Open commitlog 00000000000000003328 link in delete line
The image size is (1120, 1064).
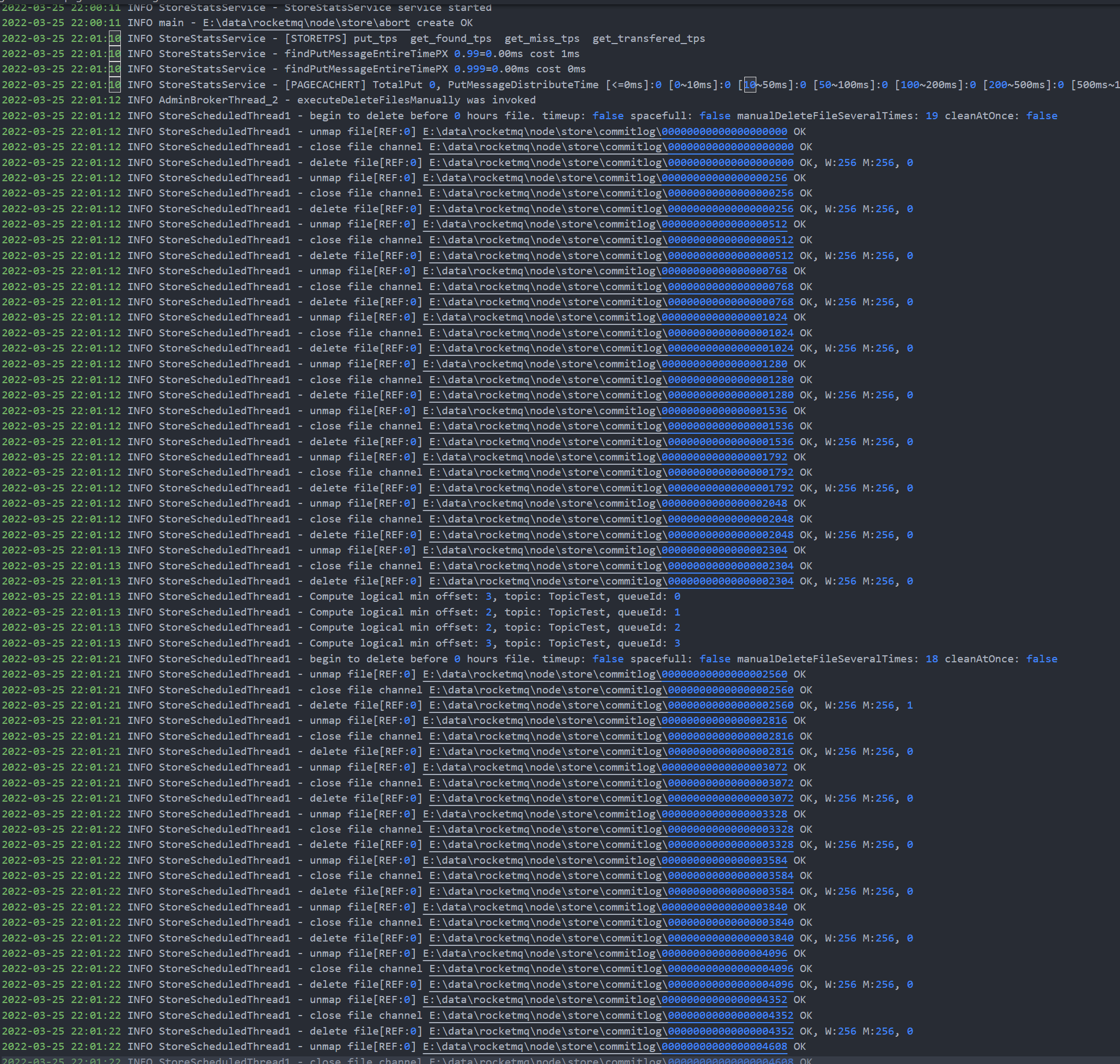(x=730, y=845)
